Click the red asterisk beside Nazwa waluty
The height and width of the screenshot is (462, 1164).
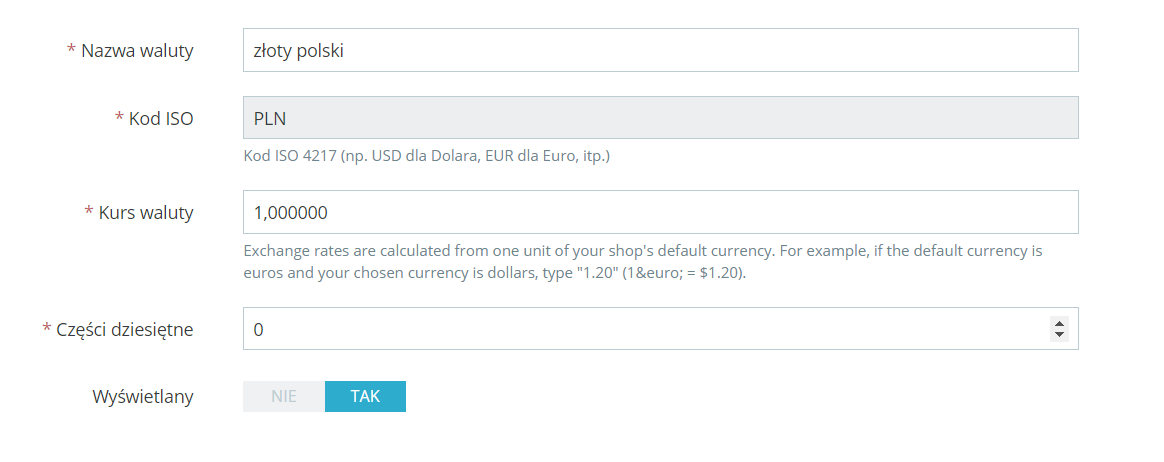point(71,51)
